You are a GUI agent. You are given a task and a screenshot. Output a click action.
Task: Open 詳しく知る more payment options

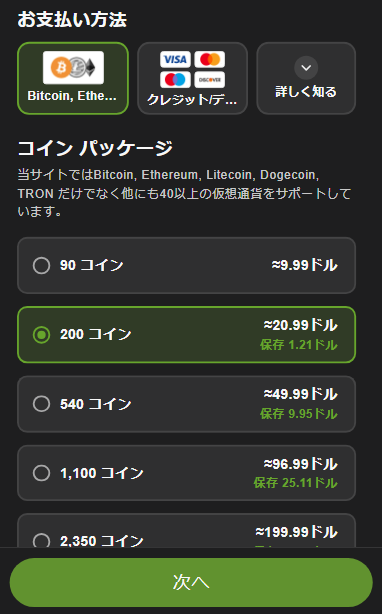[306, 78]
